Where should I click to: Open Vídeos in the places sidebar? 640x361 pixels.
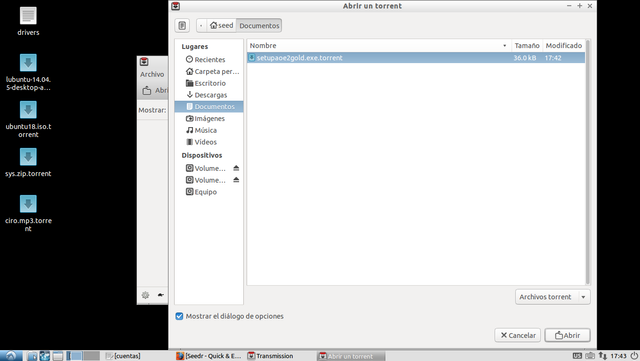click(x=209, y=142)
